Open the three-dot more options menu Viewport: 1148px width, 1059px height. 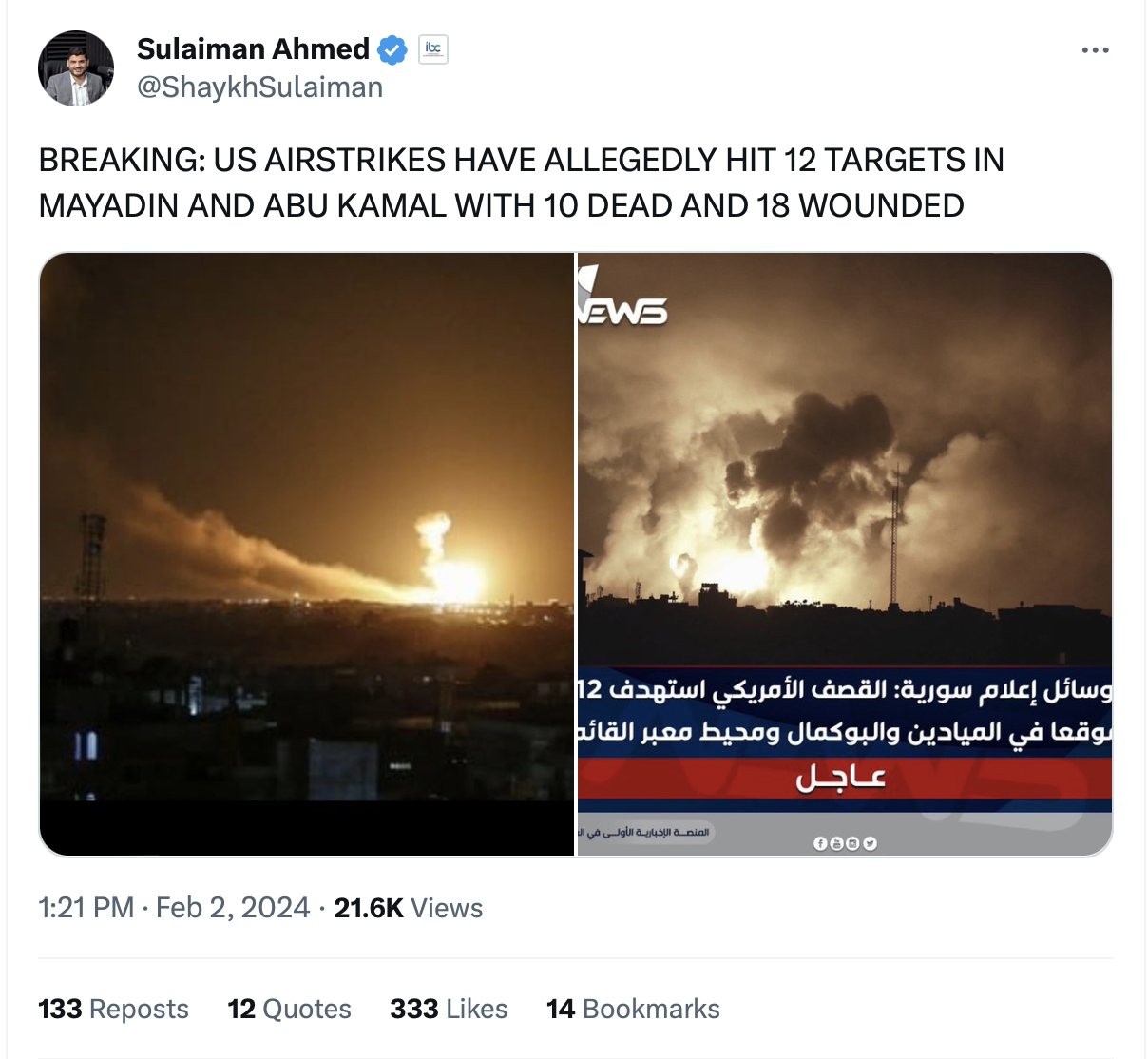[x=1095, y=50]
